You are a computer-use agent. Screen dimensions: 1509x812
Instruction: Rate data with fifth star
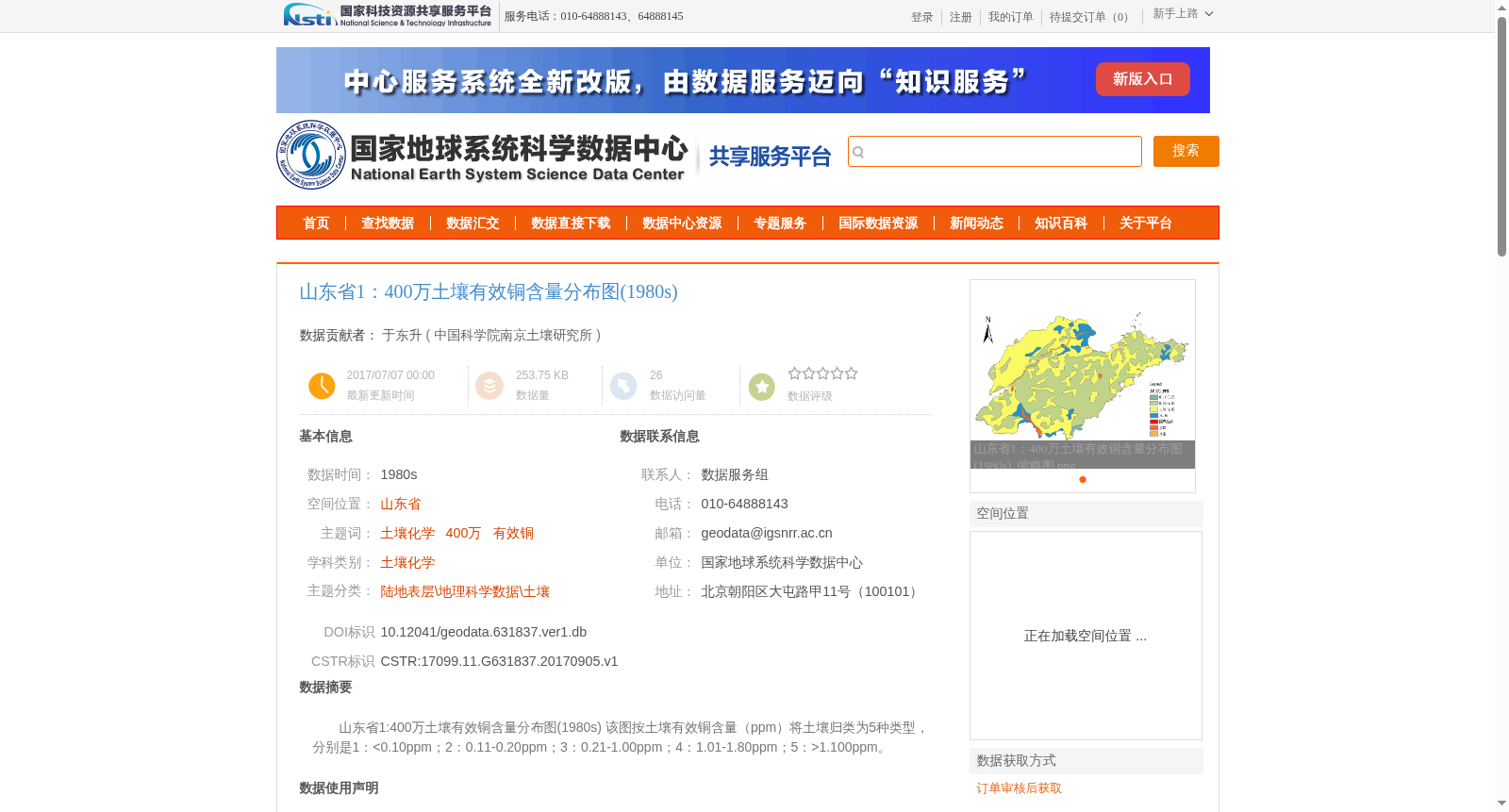[x=851, y=373]
